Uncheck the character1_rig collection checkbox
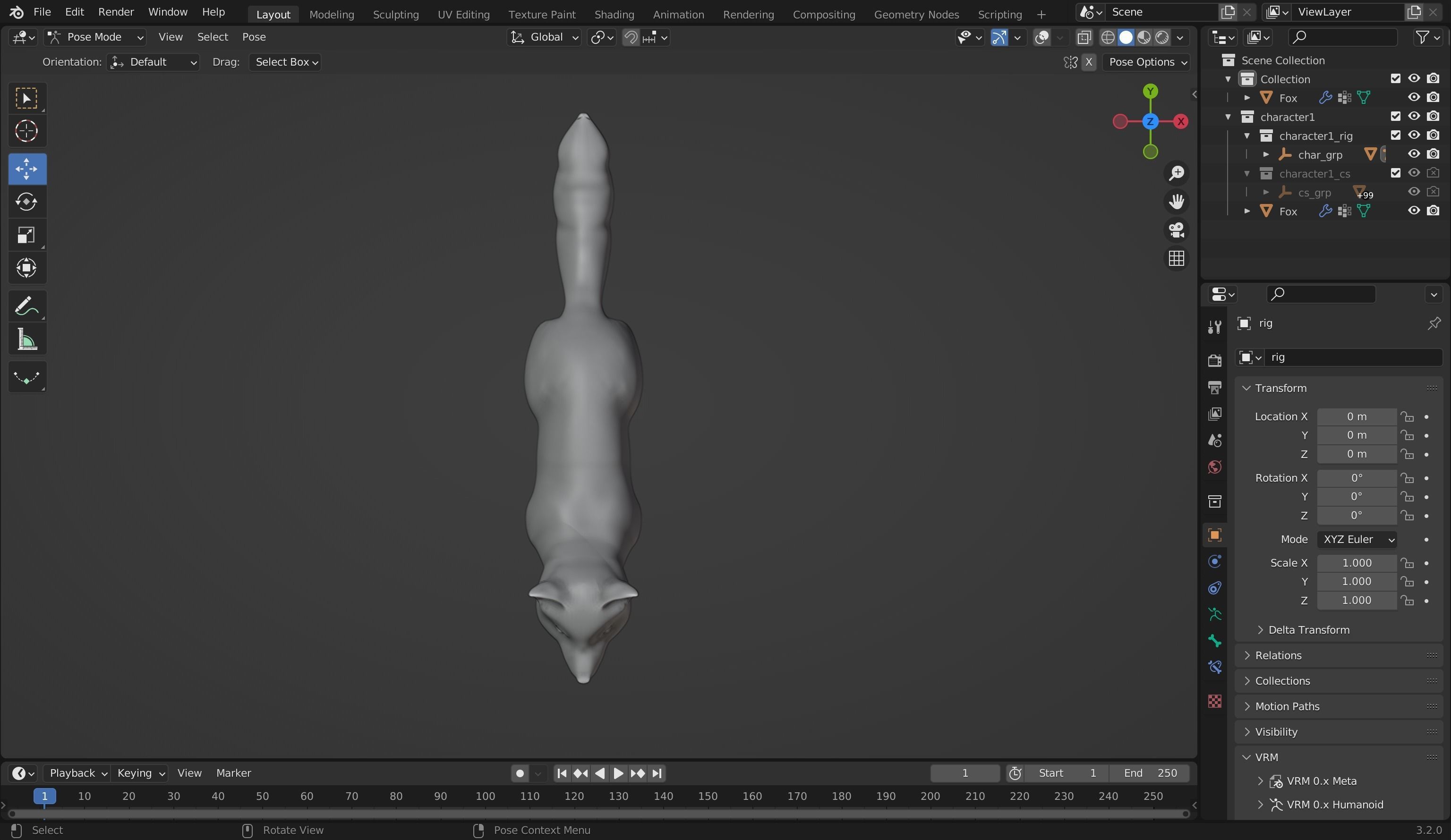 click(1395, 136)
